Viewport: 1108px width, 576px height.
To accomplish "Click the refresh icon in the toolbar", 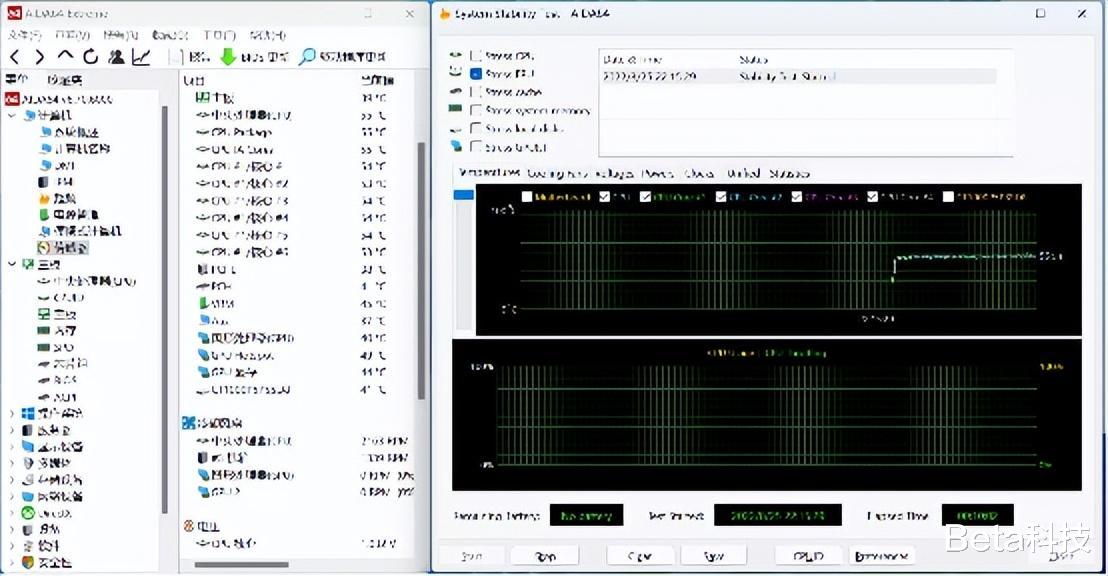I will (91, 57).
